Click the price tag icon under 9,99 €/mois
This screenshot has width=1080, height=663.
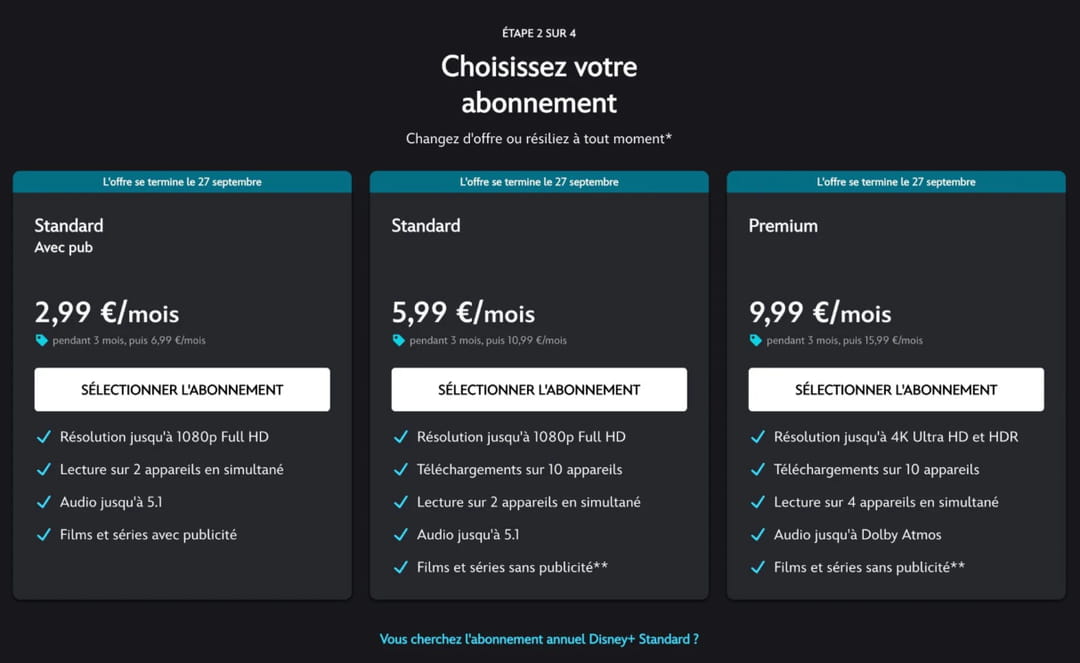756,340
